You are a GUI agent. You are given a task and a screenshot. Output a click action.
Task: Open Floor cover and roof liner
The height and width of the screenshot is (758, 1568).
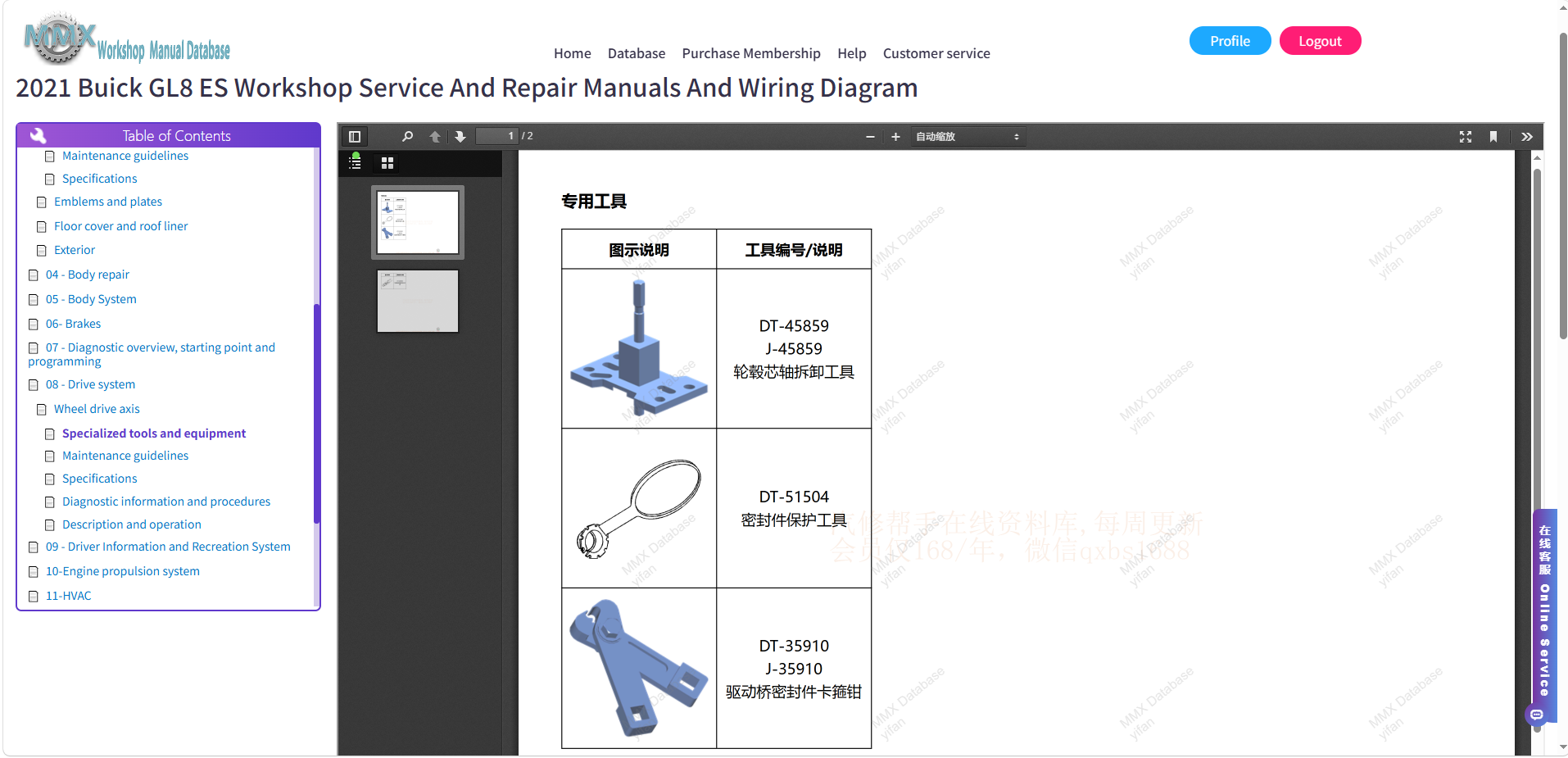click(x=120, y=226)
